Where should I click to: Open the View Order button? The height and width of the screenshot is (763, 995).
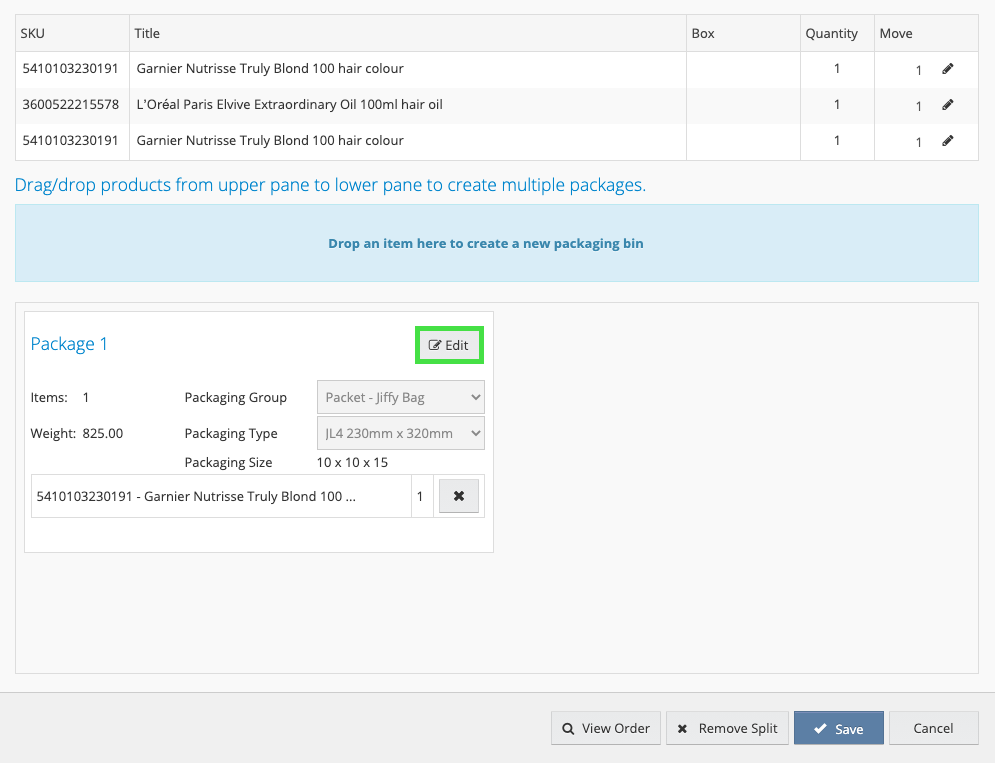click(605, 728)
